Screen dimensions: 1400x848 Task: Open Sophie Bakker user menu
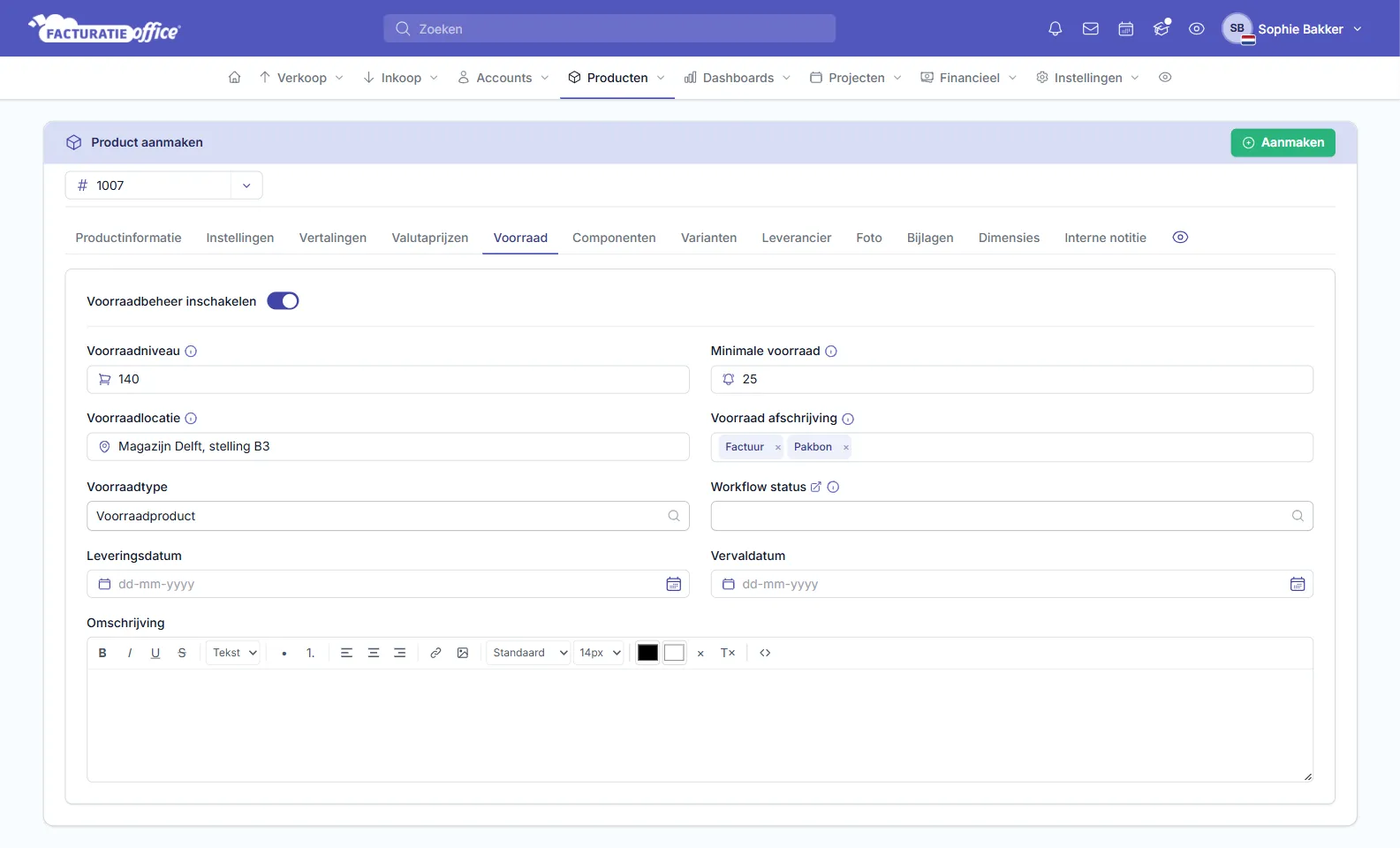point(1292,29)
